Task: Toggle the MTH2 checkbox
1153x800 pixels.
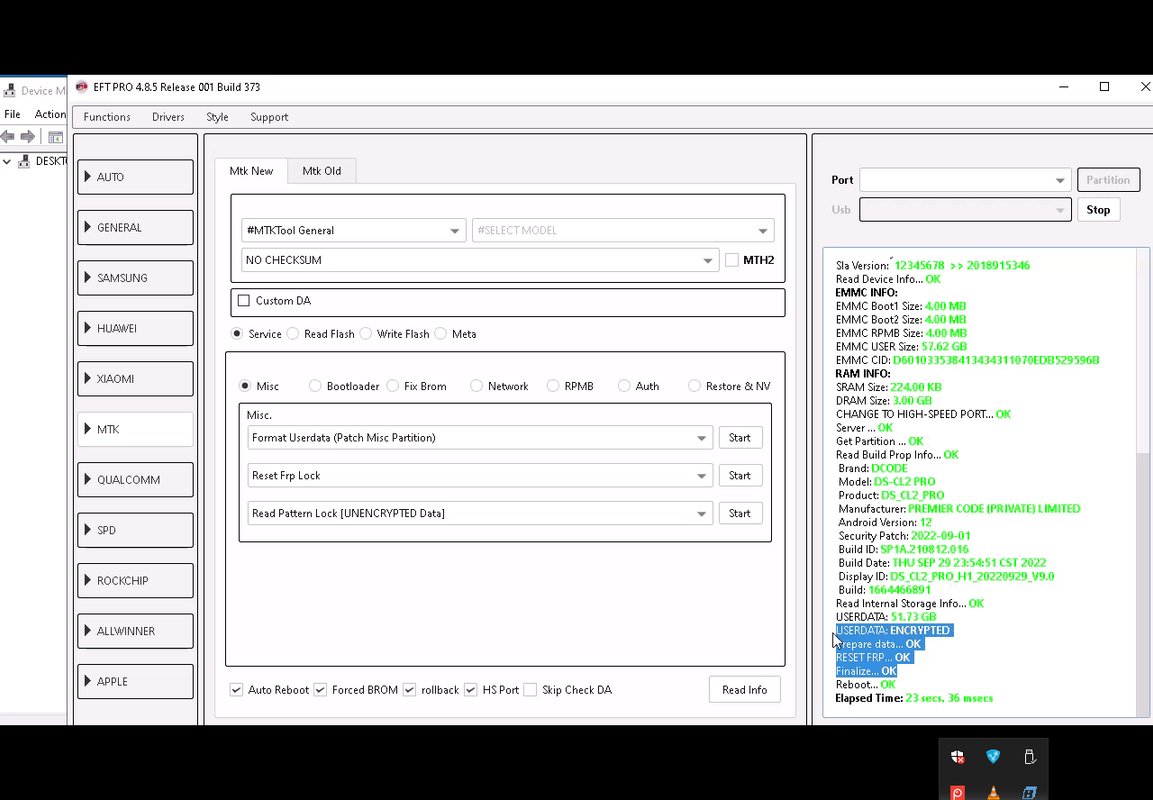Action: pyautogui.click(x=732, y=260)
